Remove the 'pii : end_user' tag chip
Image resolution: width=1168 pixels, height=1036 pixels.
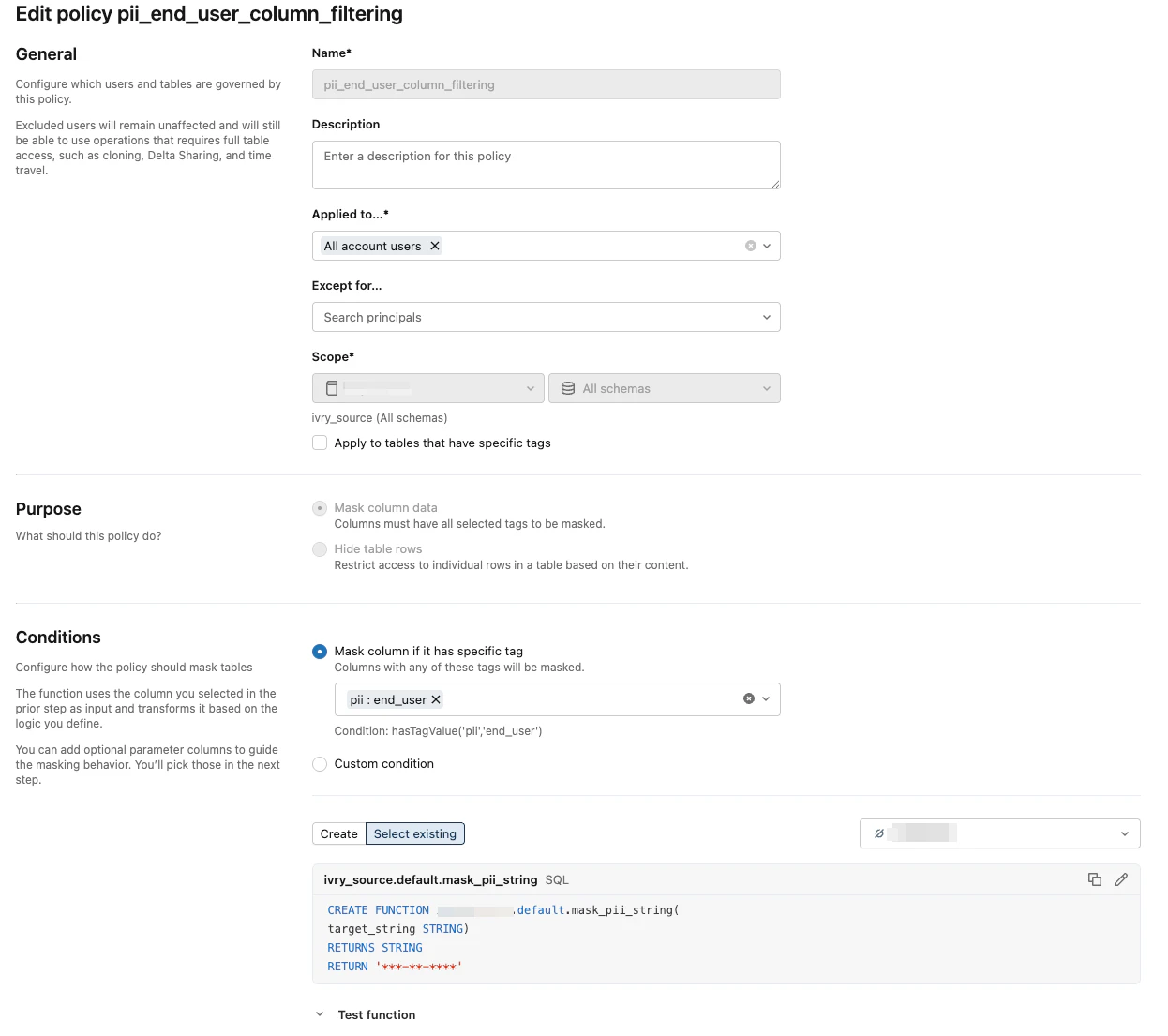pyautogui.click(x=436, y=699)
